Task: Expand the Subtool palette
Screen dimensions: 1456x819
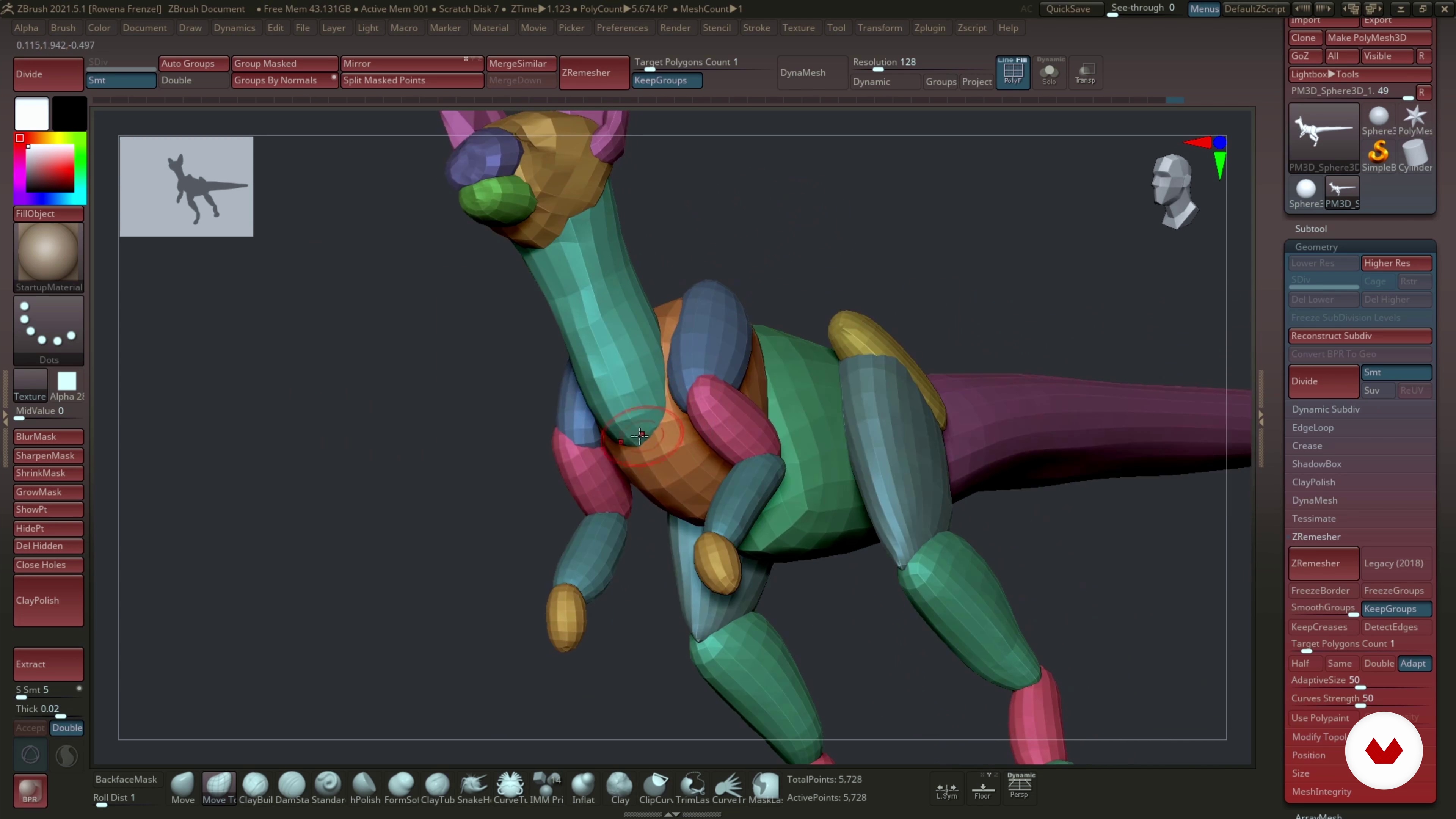Action: [1311, 229]
